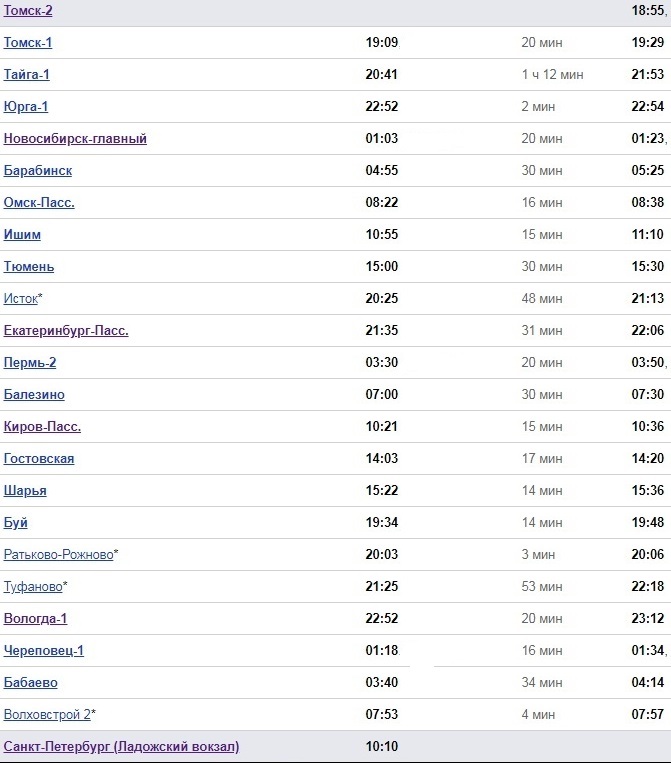Select the Юрга-1 station link
The image size is (671, 764).
coord(26,107)
